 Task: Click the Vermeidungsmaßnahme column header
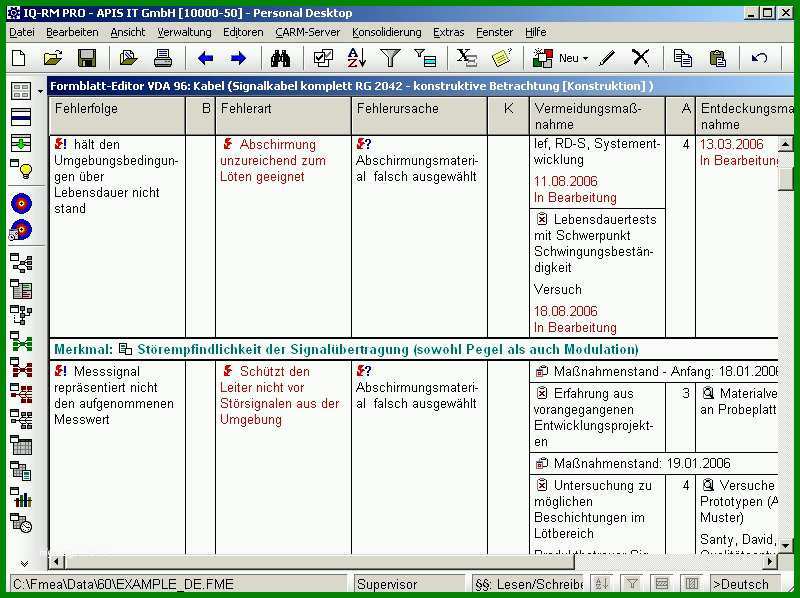coord(597,116)
